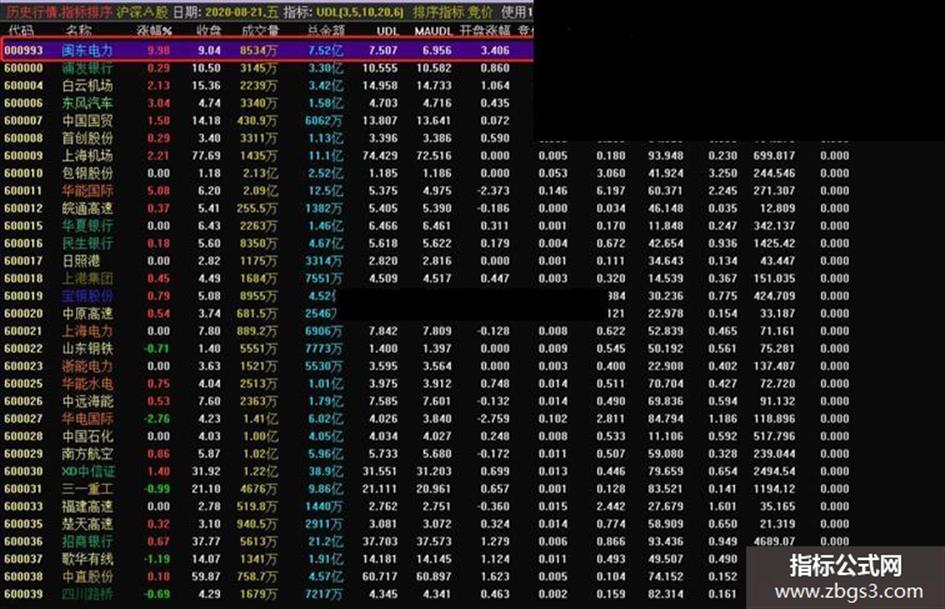Click closing price 77.69
The image size is (945, 609).
[206, 156]
